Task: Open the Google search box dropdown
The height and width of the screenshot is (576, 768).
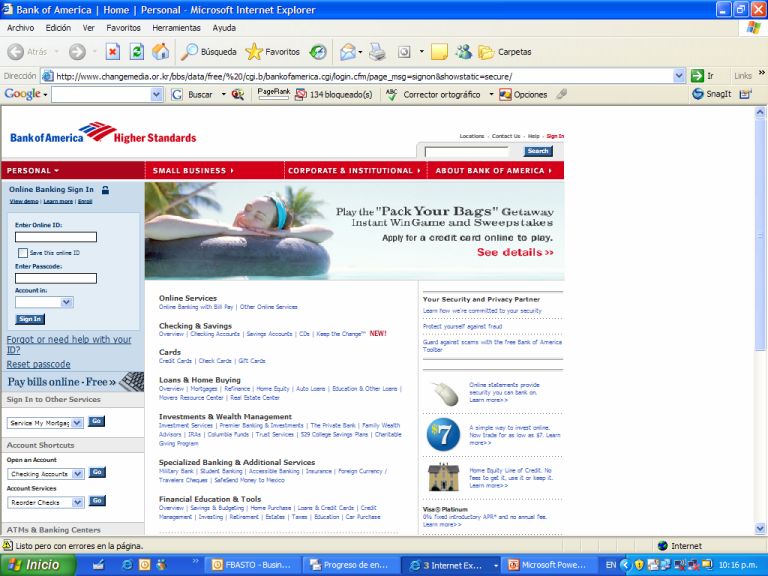Action: (x=156, y=95)
